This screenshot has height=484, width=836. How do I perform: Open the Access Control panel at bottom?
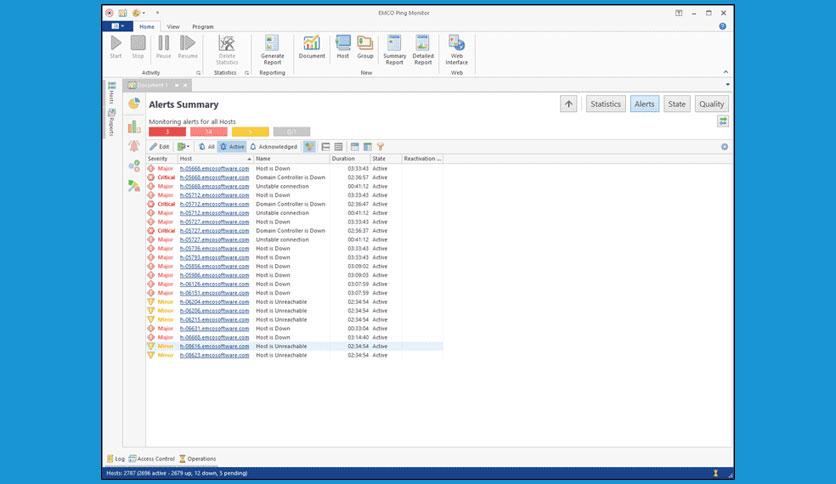pyautogui.click(x=151, y=458)
